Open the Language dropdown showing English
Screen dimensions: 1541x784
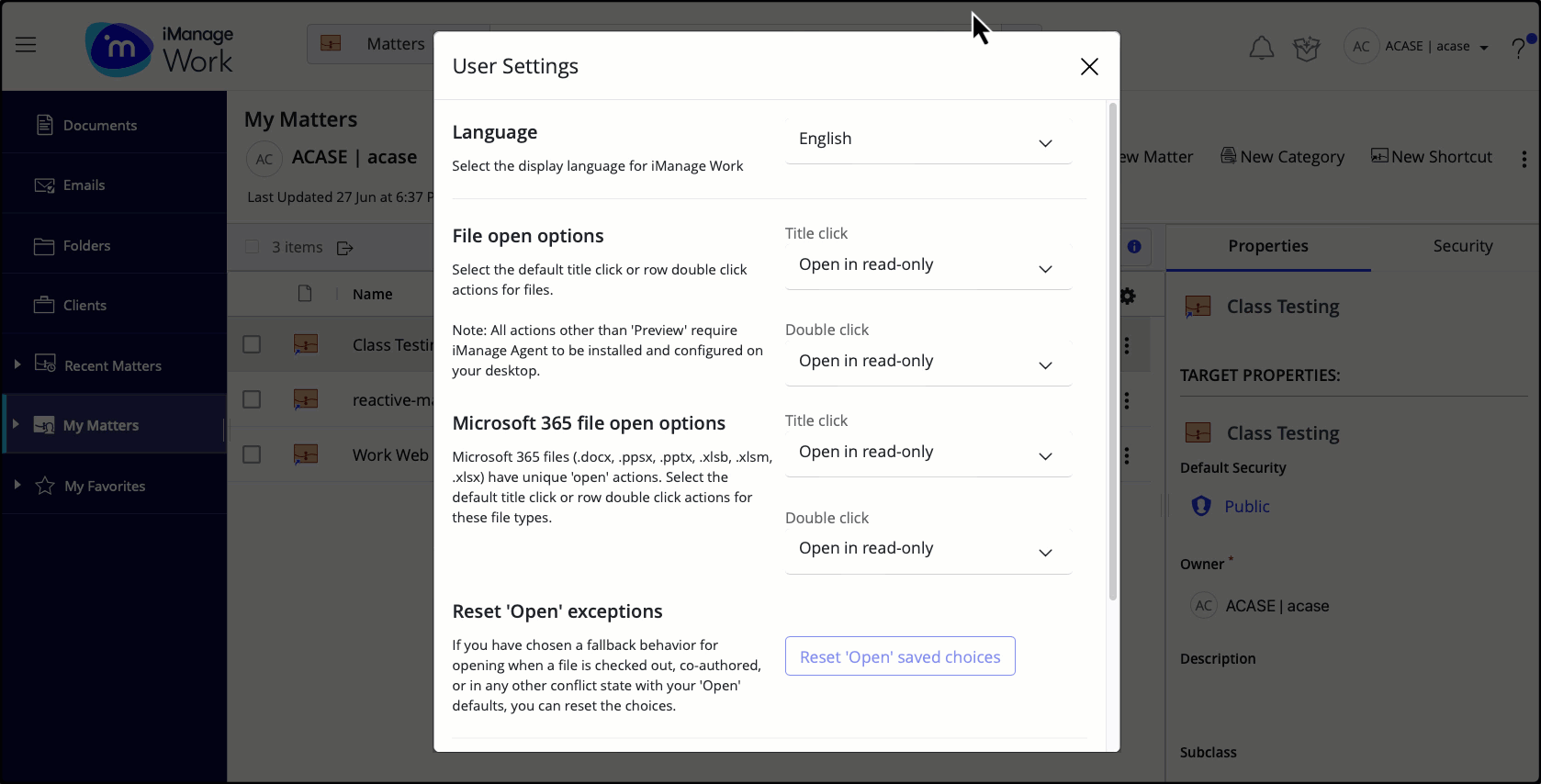point(928,140)
